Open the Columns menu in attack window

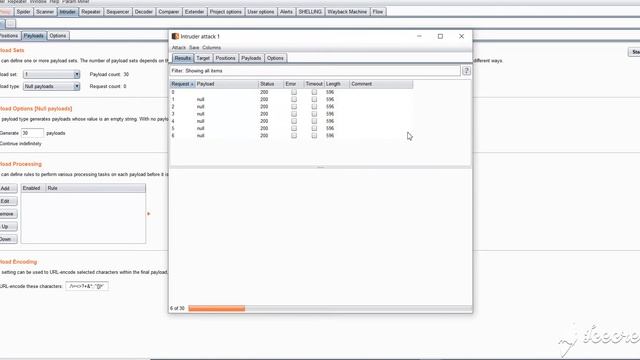click(x=211, y=48)
